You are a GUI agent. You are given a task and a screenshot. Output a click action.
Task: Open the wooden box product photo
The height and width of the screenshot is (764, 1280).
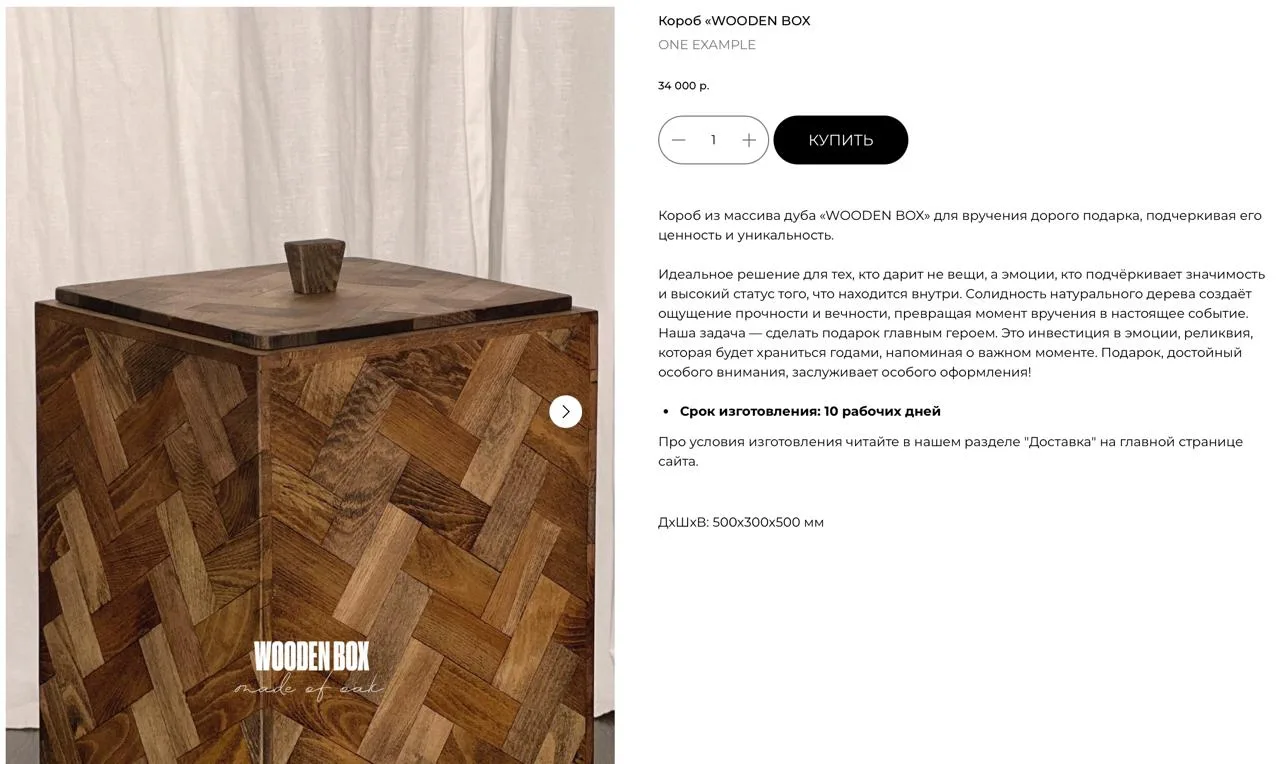(x=310, y=385)
